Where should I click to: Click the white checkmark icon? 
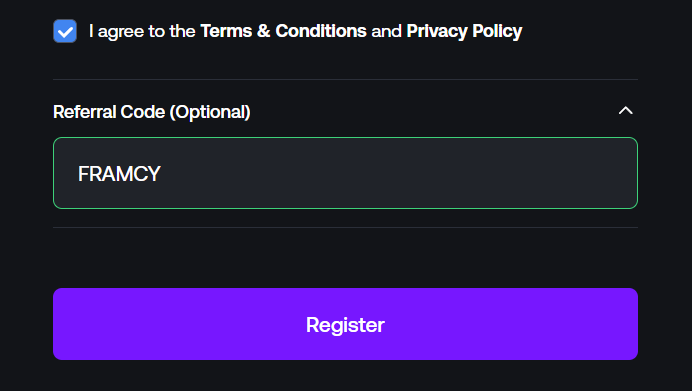coord(65,32)
